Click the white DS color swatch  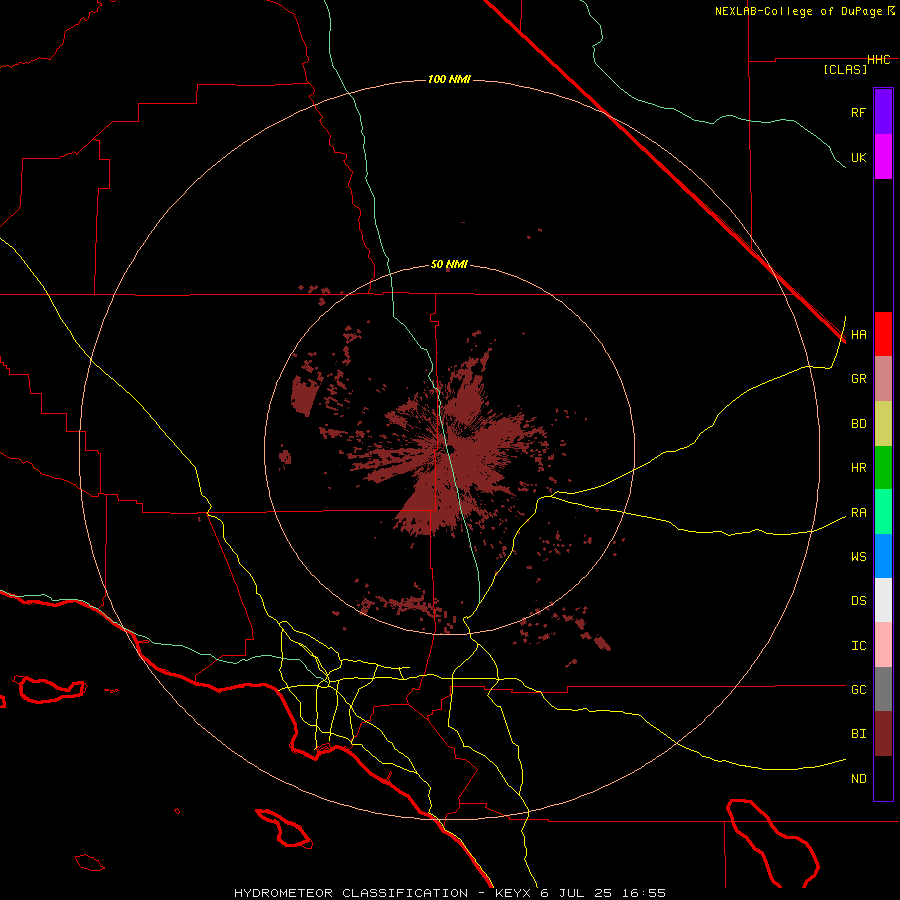coord(883,600)
